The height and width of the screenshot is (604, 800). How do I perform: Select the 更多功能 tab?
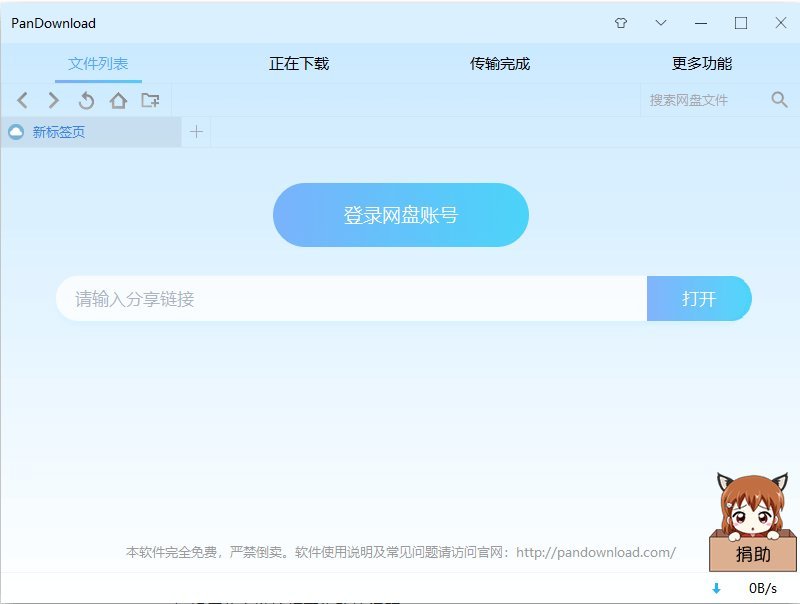(x=702, y=64)
